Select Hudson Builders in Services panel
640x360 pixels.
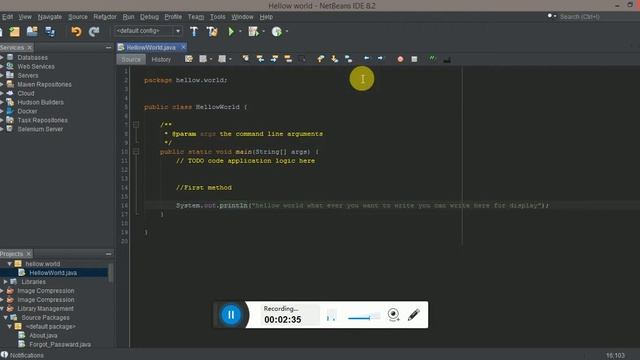(x=40, y=102)
